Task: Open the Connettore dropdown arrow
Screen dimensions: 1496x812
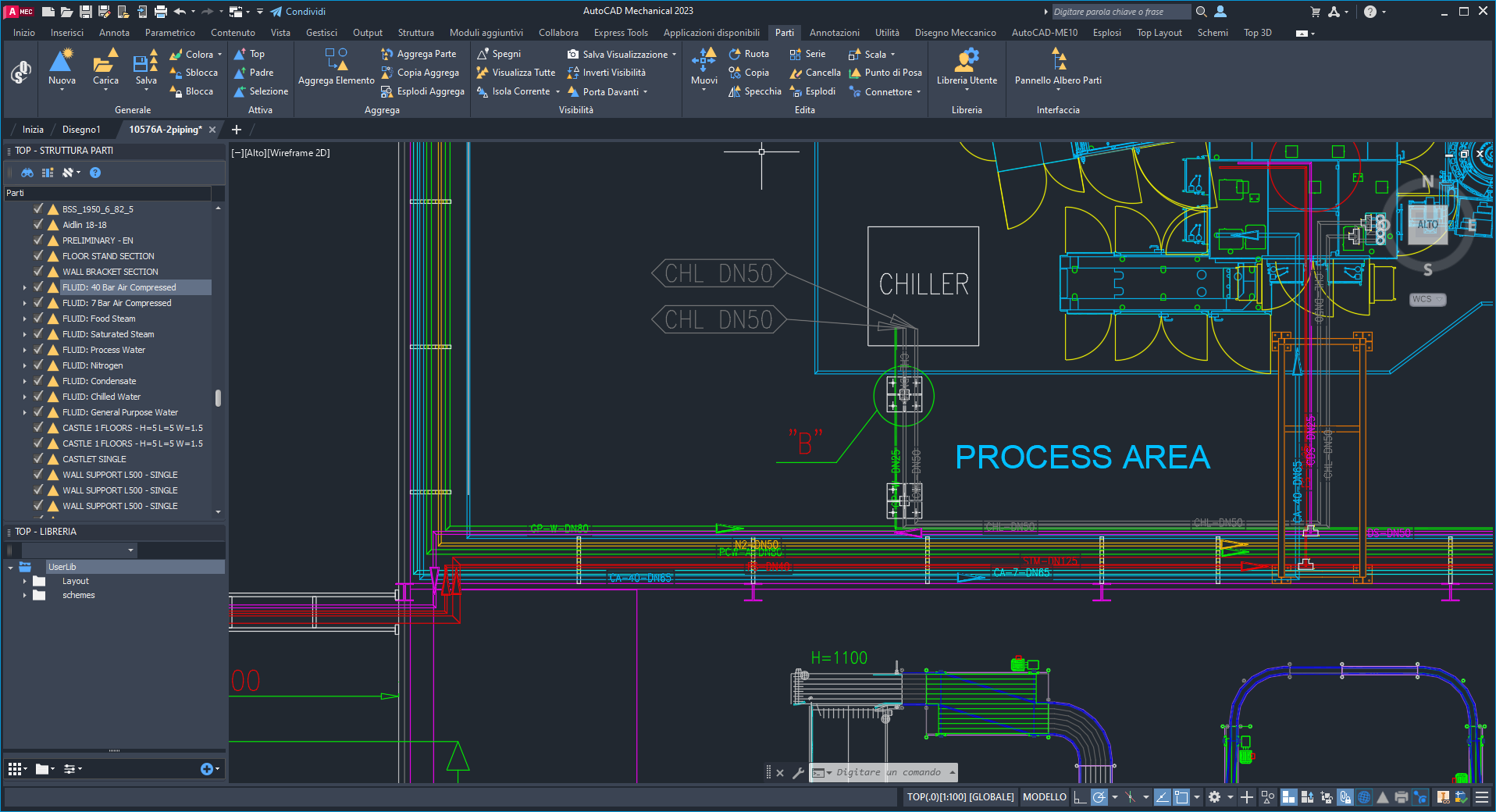Action: click(x=918, y=92)
